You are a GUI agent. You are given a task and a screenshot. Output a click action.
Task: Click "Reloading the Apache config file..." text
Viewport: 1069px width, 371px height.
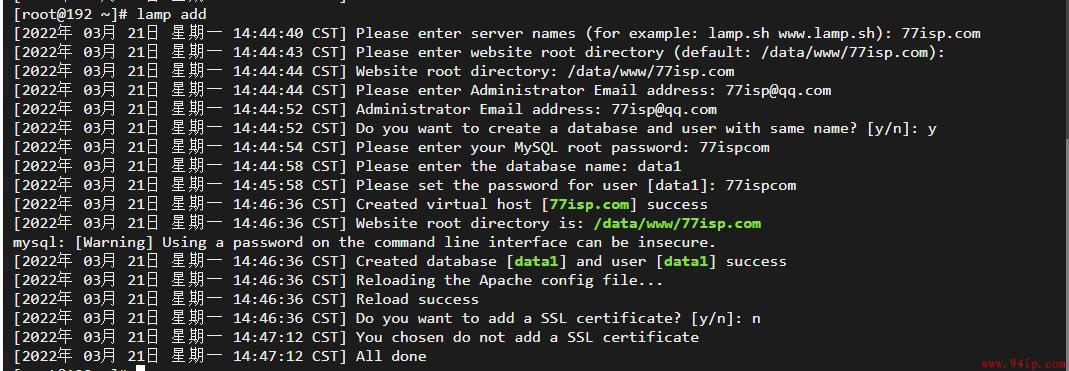click(x=509, y=280)
